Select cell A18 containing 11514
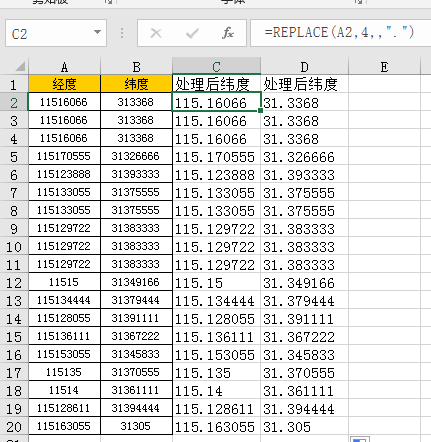Image resolution: width=431 pixels, height=442 pixels. (64, 390)
